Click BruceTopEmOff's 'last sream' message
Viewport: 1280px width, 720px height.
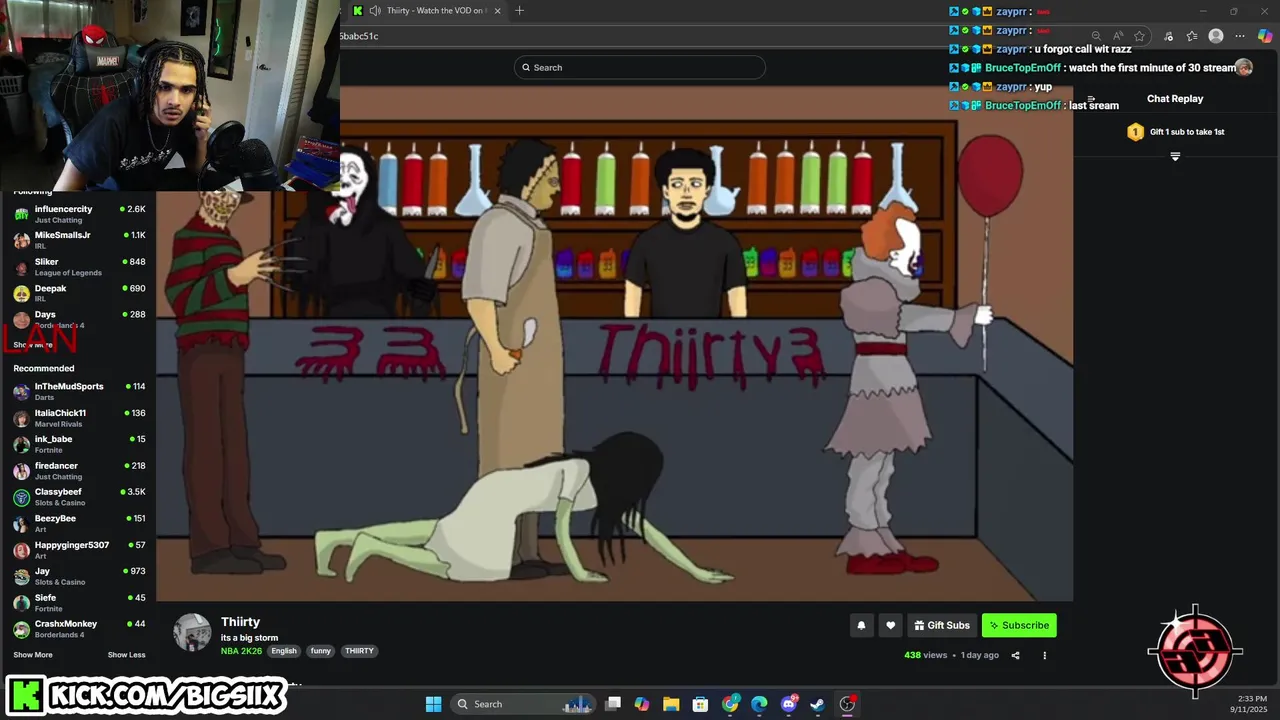[x=1094, y=105]
